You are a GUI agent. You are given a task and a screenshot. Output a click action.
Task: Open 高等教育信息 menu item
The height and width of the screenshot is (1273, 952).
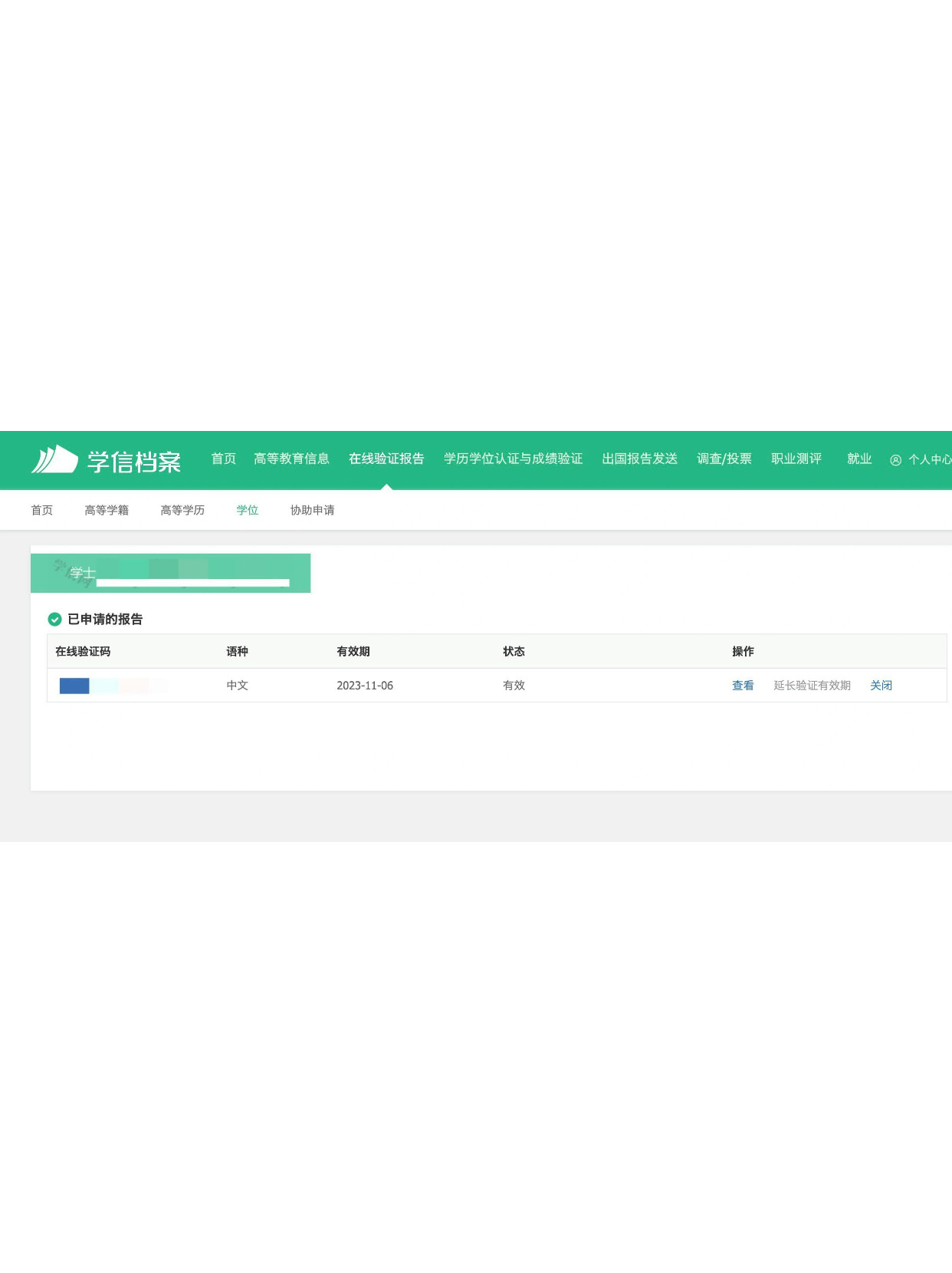click(x=291, y=459)
